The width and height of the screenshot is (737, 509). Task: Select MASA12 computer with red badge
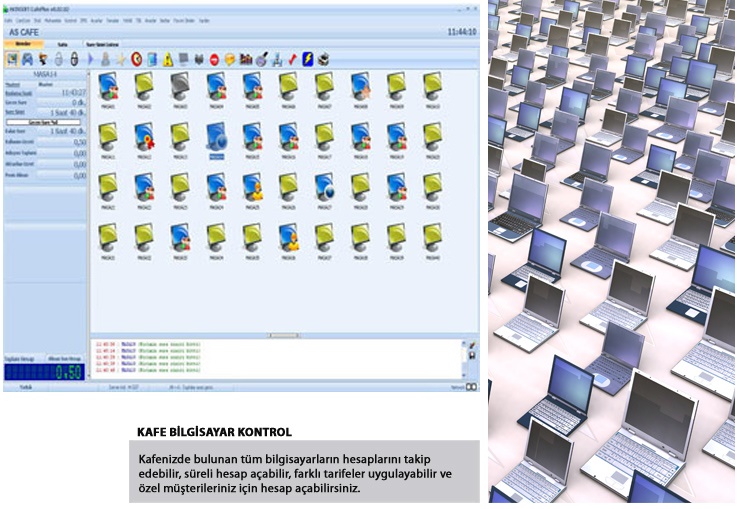(144, 136)
